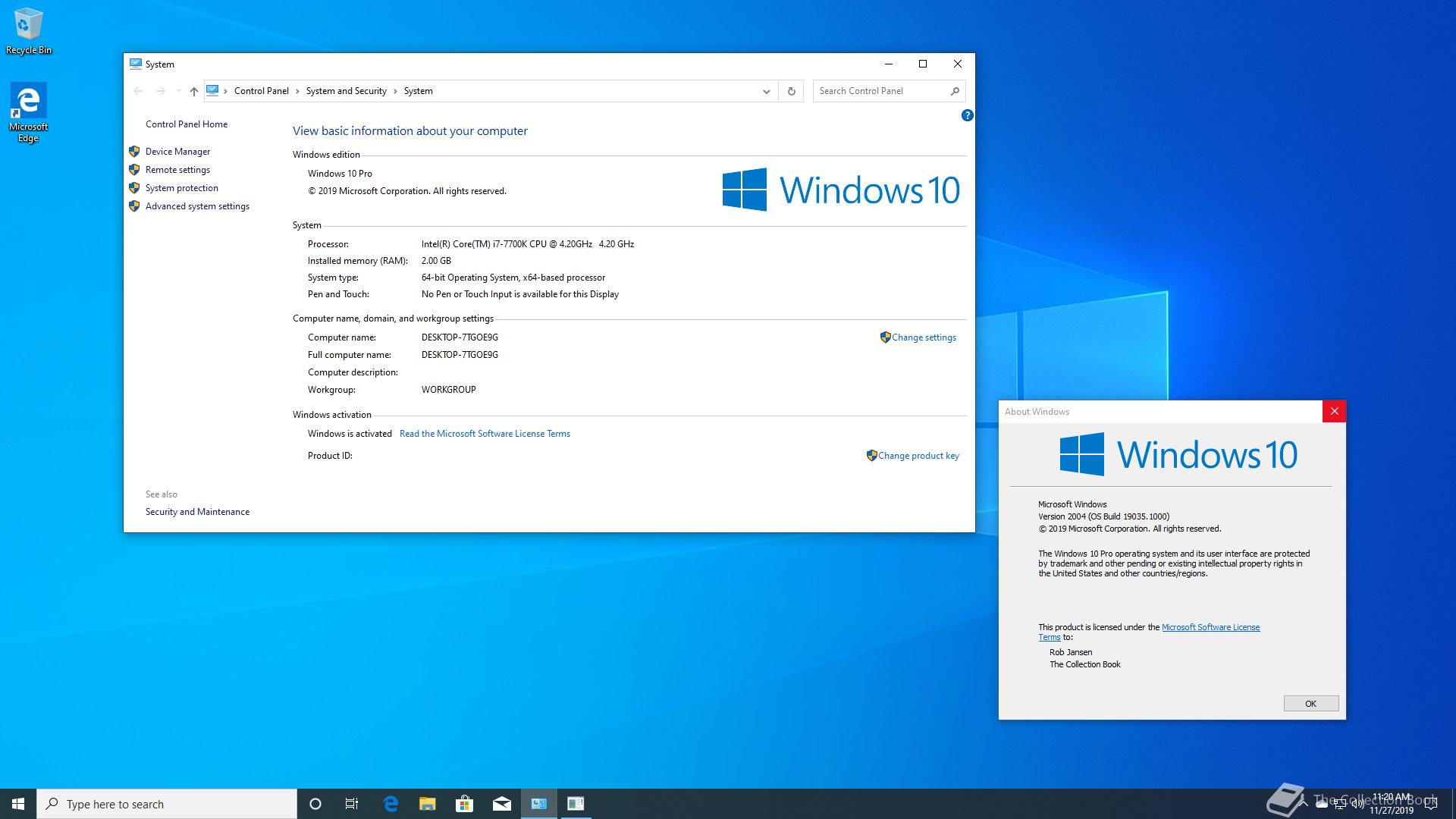Open File Explorer from the taskbar
The image size is (1456, 819).
(x=428, y=804)
